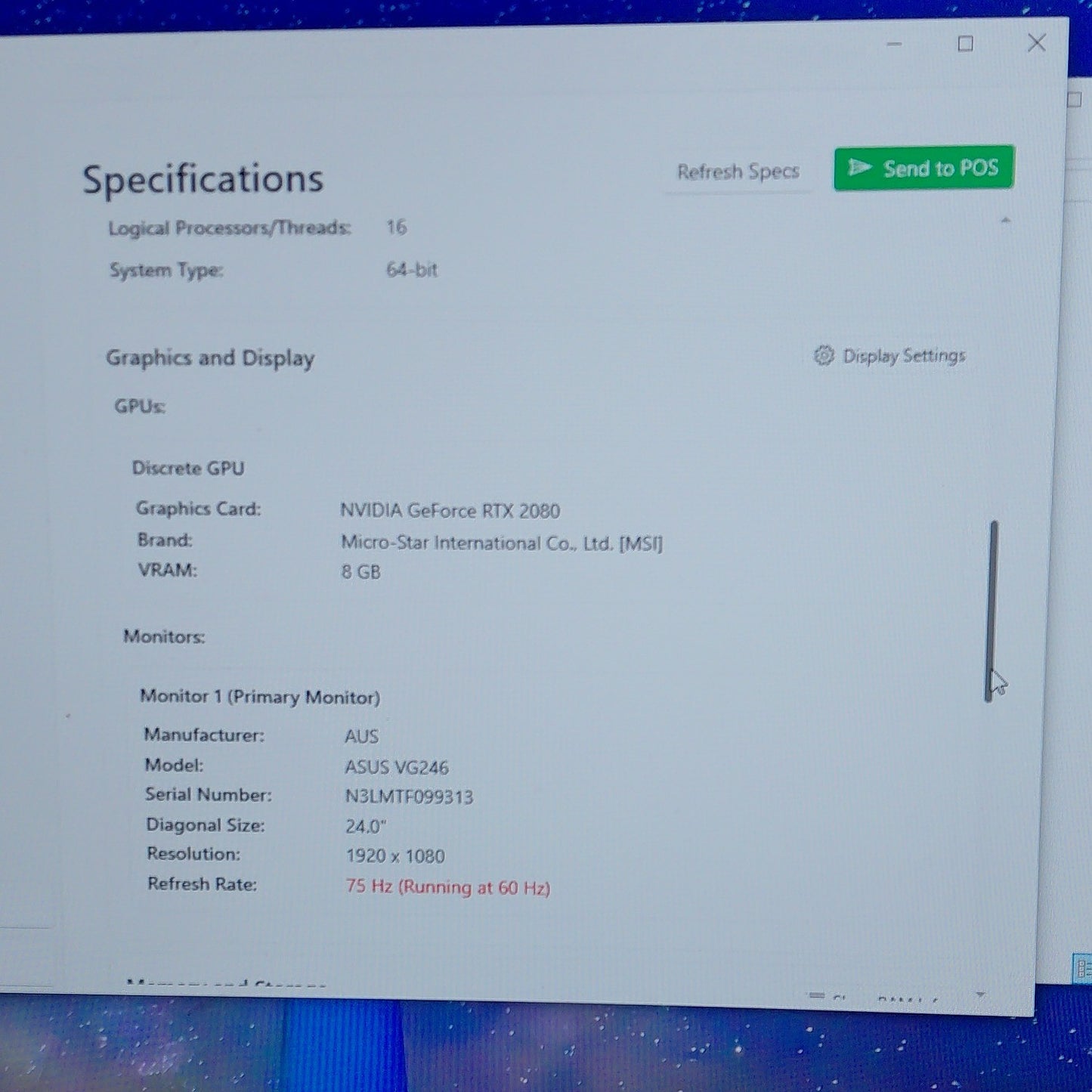The image size is (1092, 1092).
Task: Select the Monitors: label
Action: point(164,637)
